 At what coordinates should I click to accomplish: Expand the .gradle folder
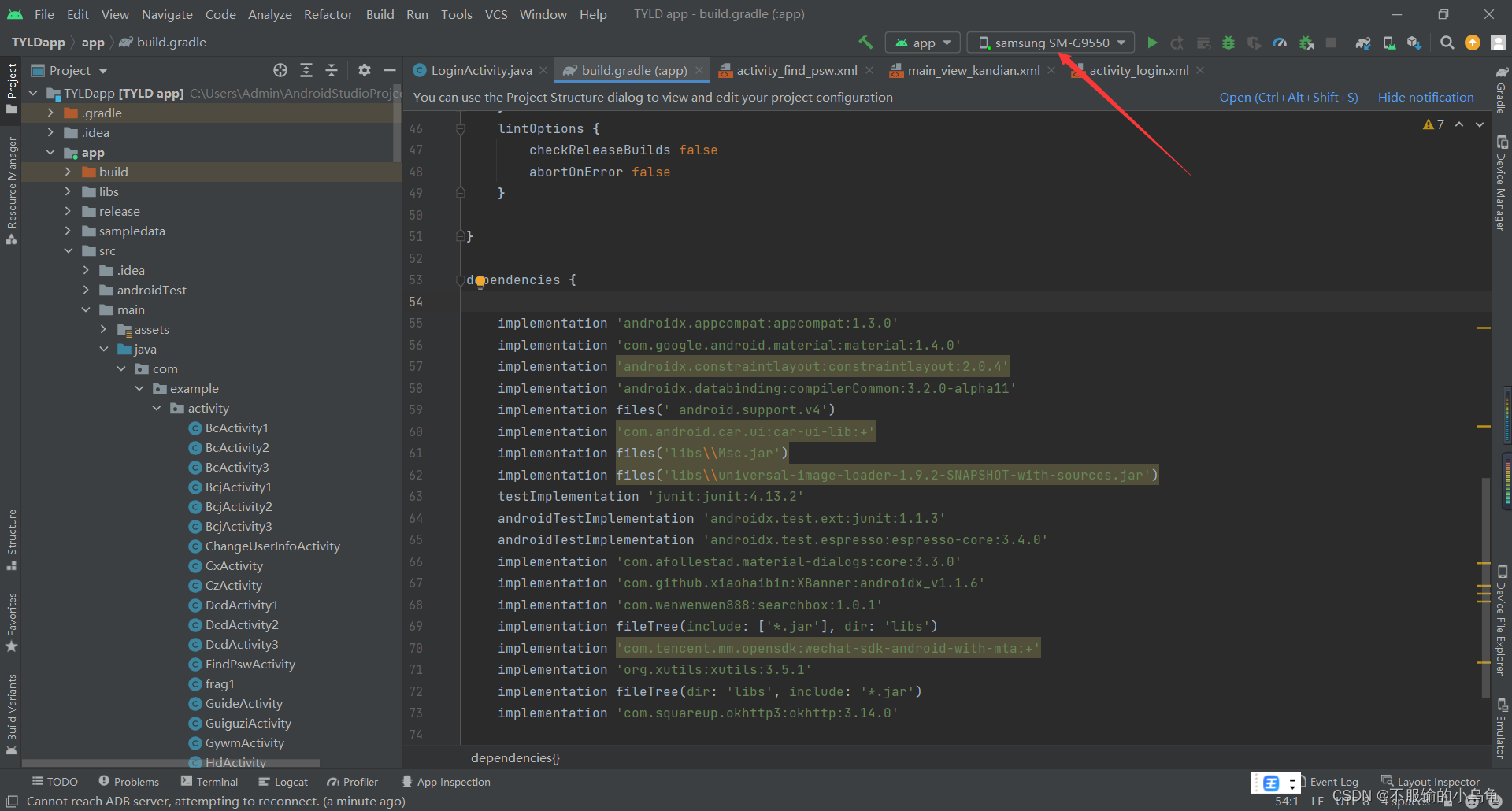click(50, 113)
